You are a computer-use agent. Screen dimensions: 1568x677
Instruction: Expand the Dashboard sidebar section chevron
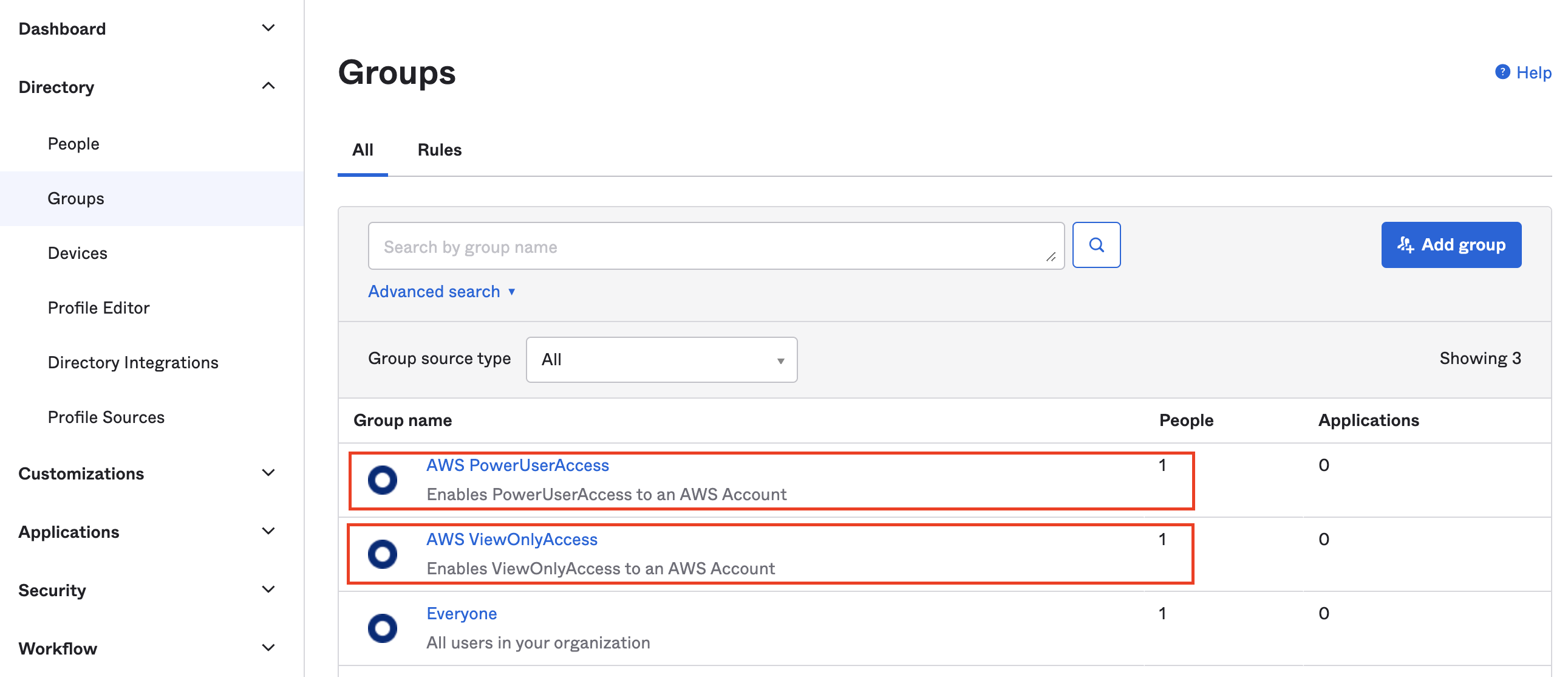268,28
